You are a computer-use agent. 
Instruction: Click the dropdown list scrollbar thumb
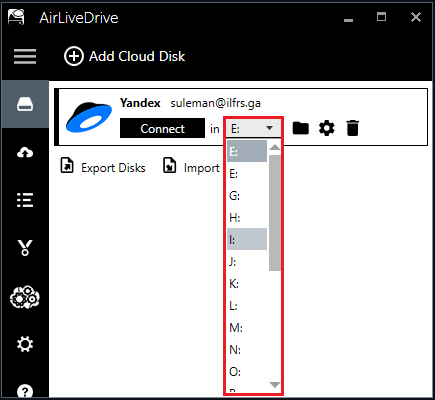tap(275, 213)
